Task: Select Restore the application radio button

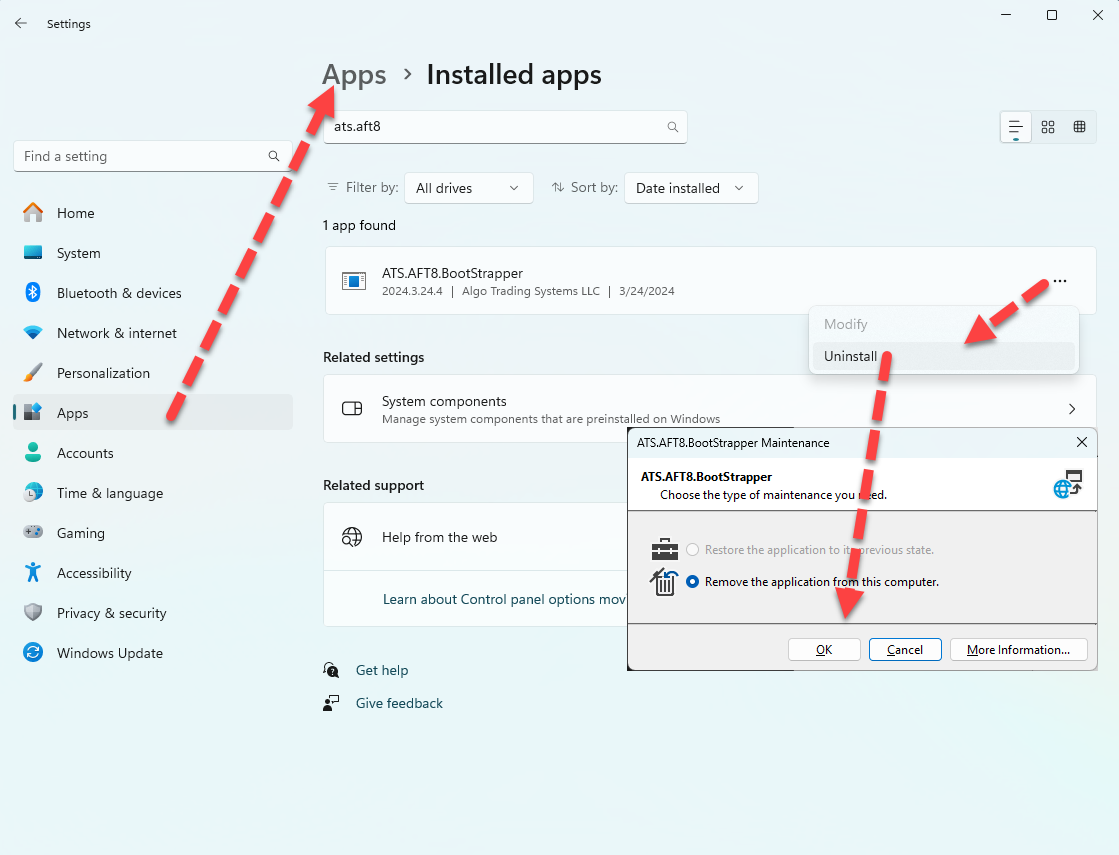Action: [692, 550]
